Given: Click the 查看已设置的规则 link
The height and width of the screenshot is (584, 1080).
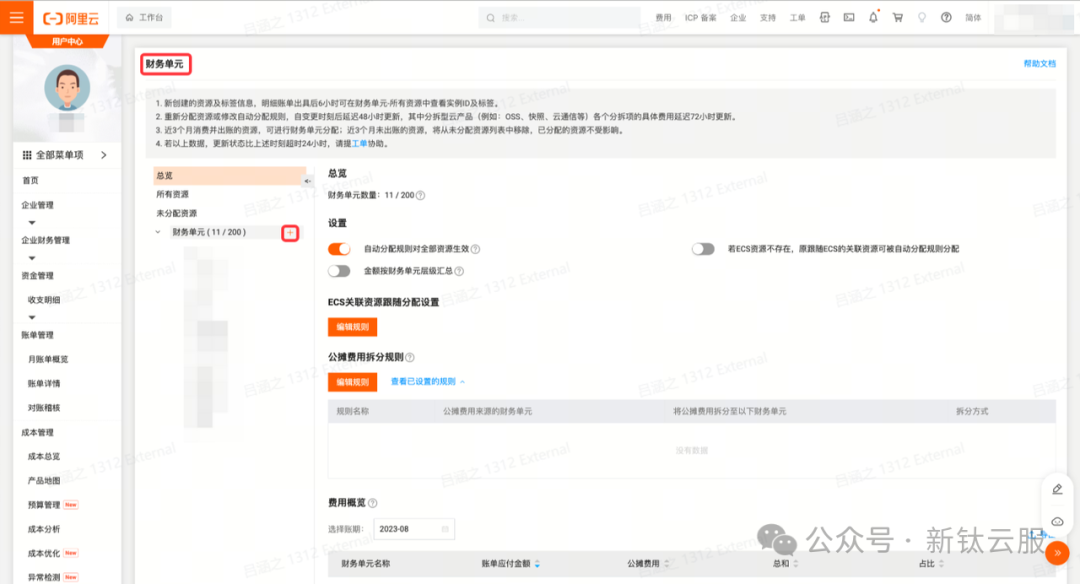Looking at the screenshot, I should pos(423,382).
